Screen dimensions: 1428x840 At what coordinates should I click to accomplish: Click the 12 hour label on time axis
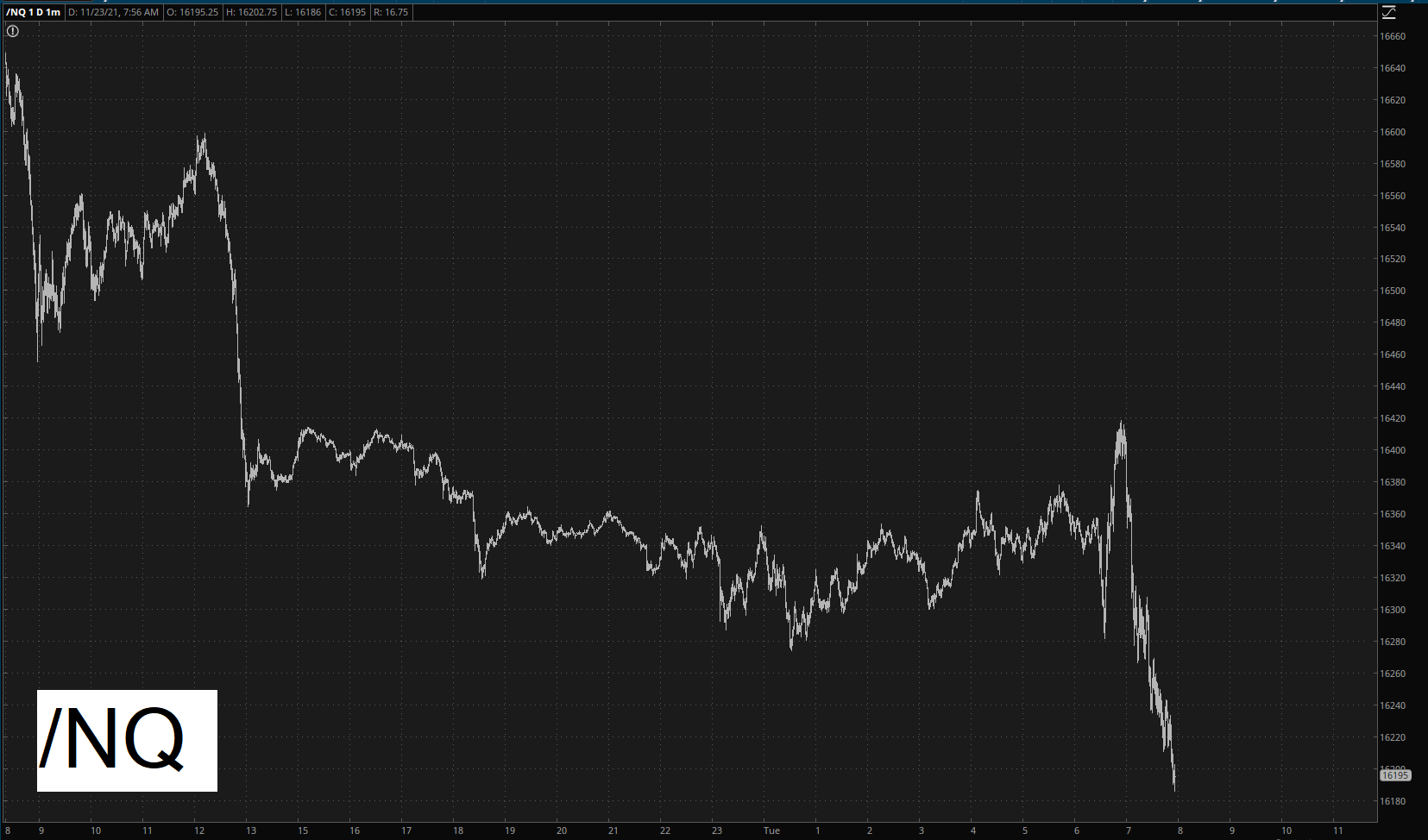coord(199,831)
